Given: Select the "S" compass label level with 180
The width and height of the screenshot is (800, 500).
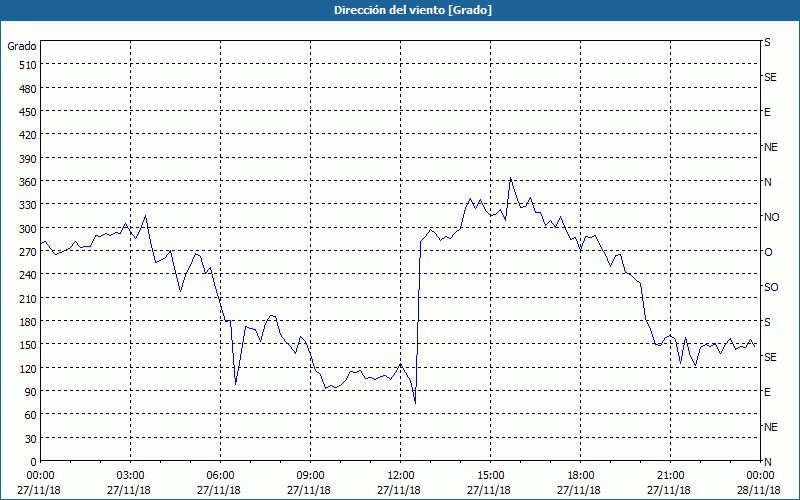Looking at the screenshot, I should (x=767, y=322).
